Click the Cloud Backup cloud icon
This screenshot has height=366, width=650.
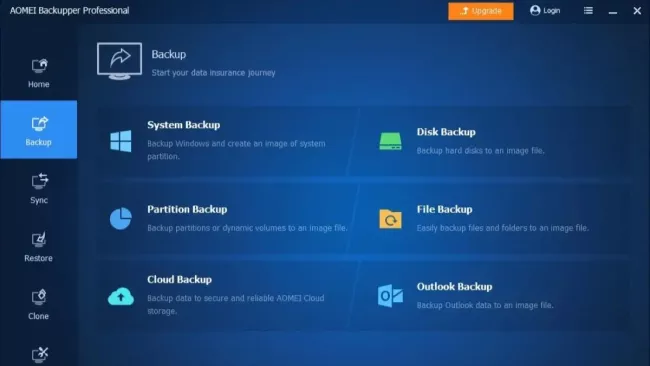pos(121,296)
